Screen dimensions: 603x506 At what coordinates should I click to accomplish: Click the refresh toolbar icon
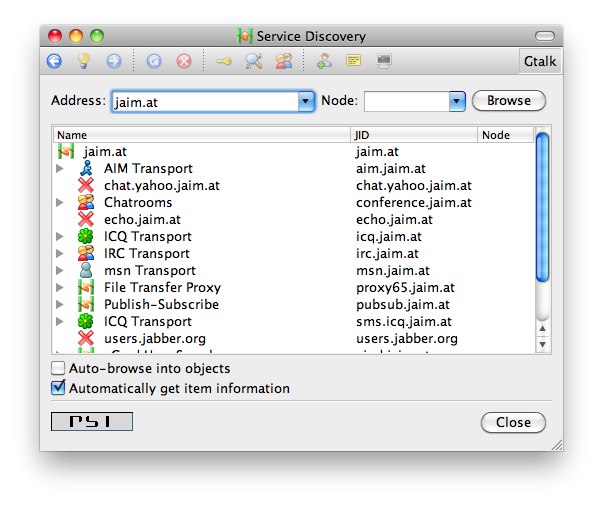154,61
